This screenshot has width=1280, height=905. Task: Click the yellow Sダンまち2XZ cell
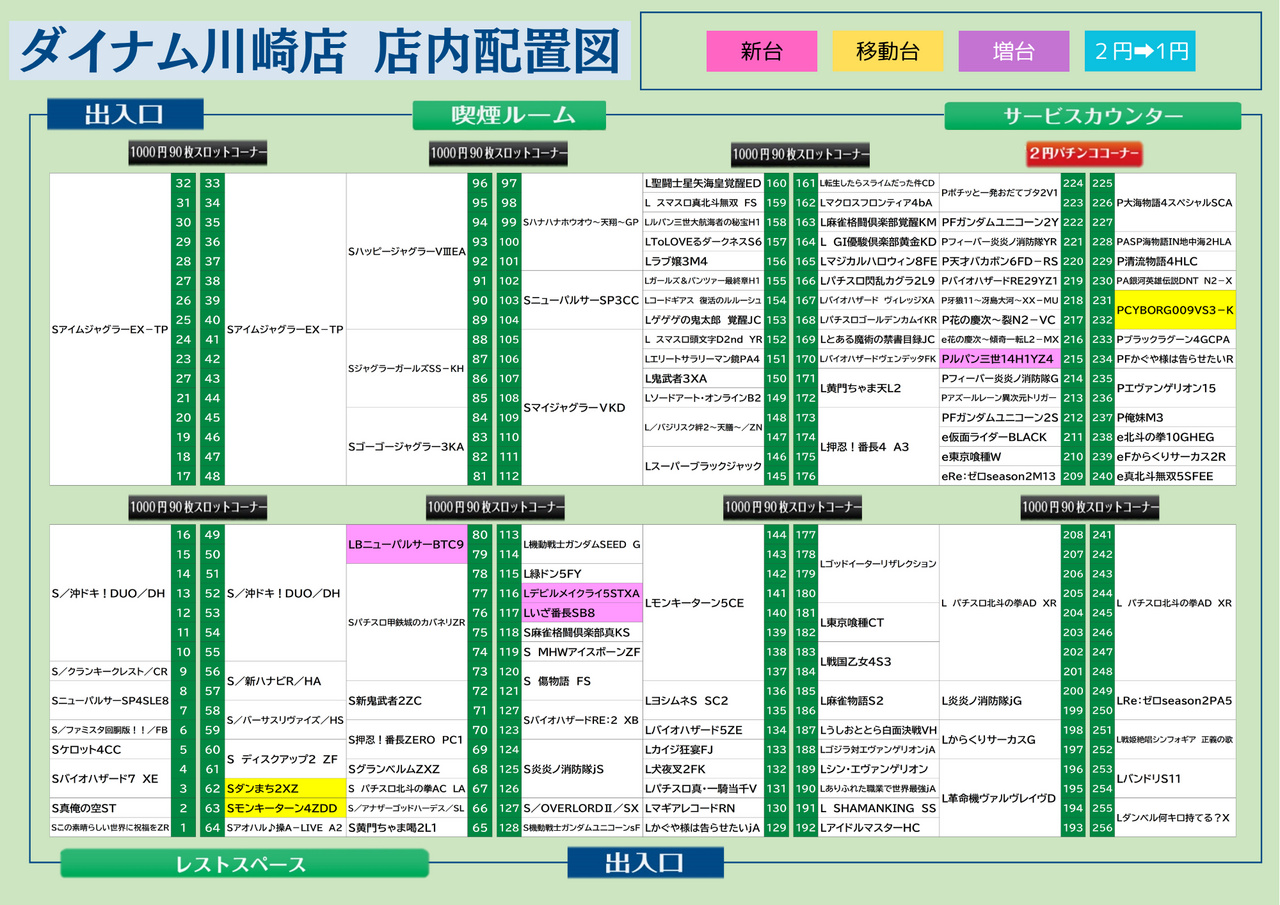[285, 788]
